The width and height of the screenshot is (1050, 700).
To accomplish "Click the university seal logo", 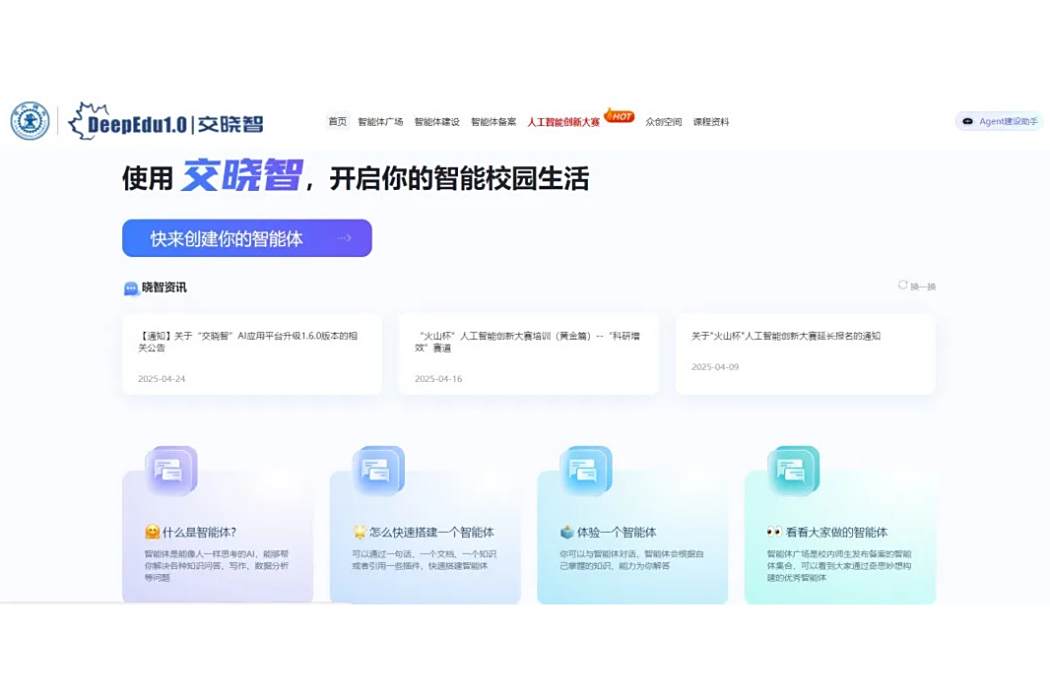I will click(x=30, y=121).
